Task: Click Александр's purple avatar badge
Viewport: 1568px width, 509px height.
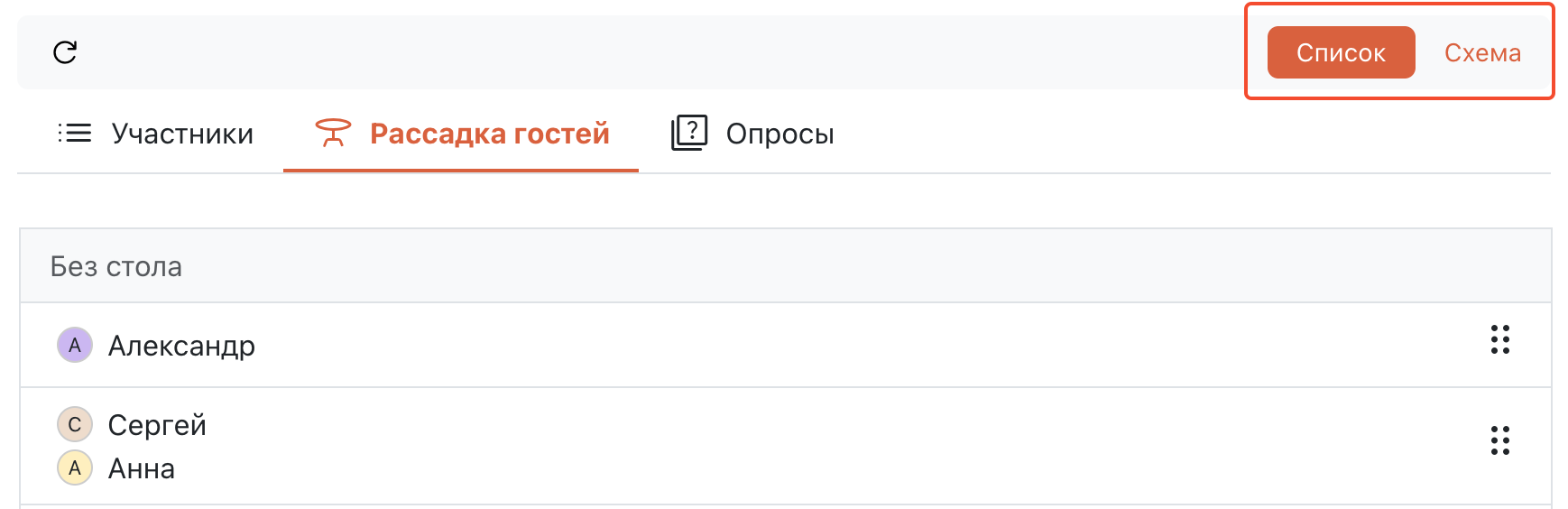Action: pyautogui.click(x=75, y=345)
